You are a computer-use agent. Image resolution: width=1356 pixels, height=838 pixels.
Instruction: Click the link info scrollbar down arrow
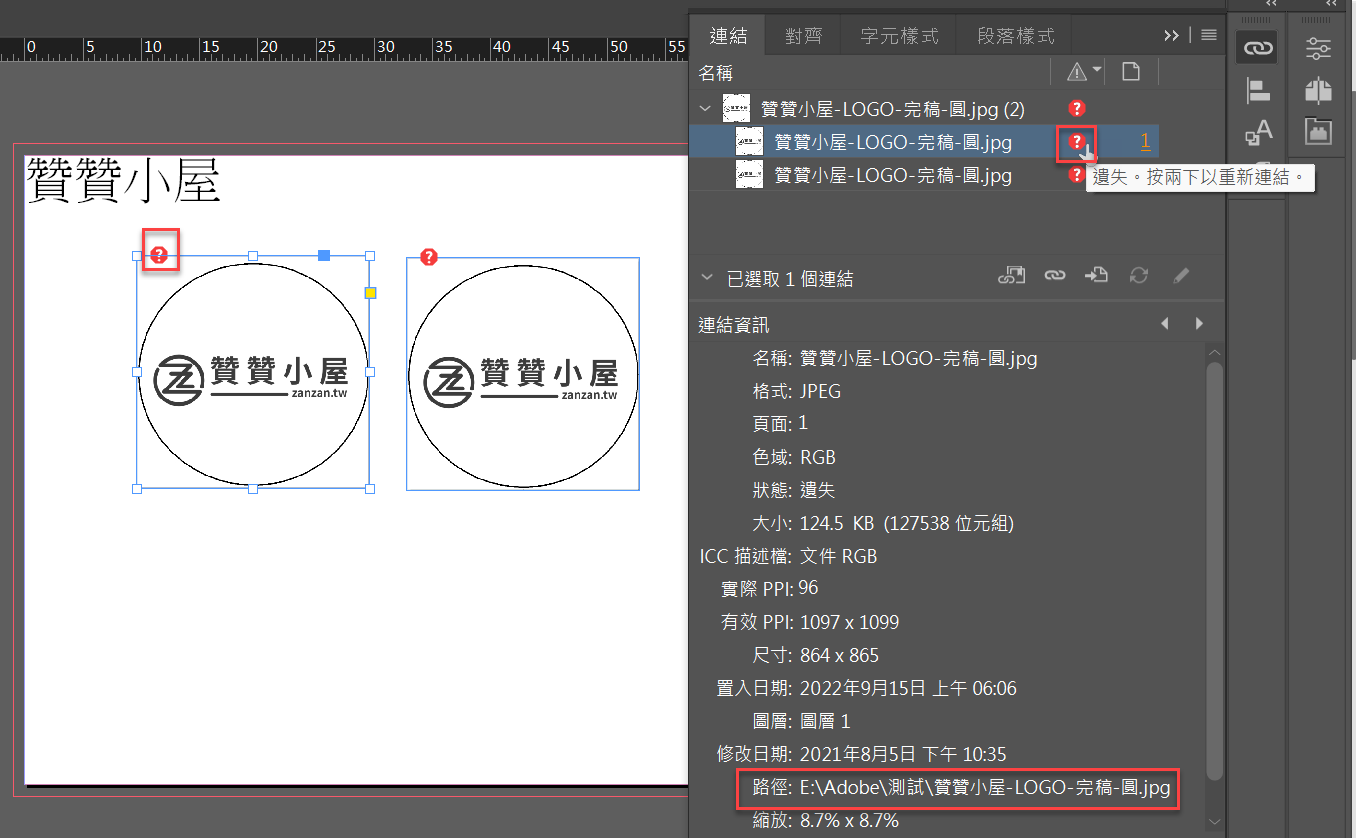(1215, 822)
